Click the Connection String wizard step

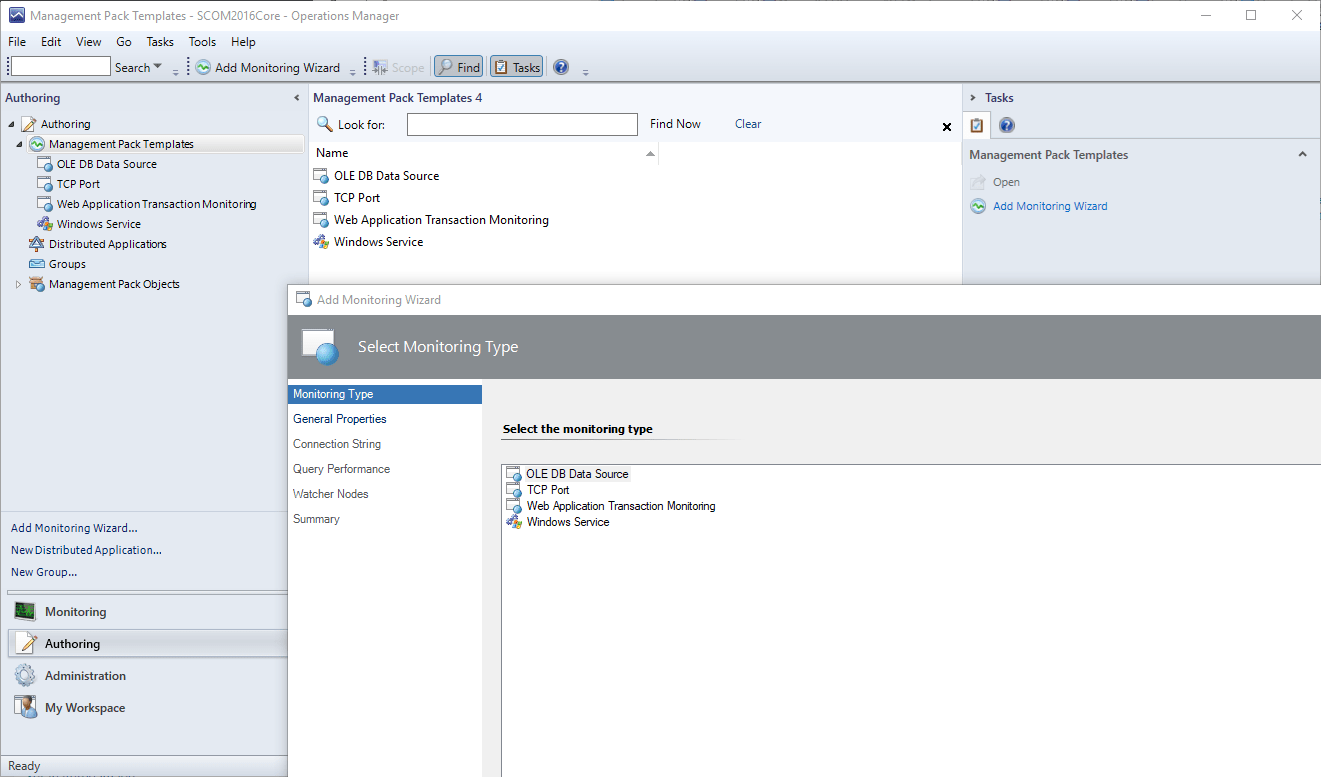(x=337, y=444)
